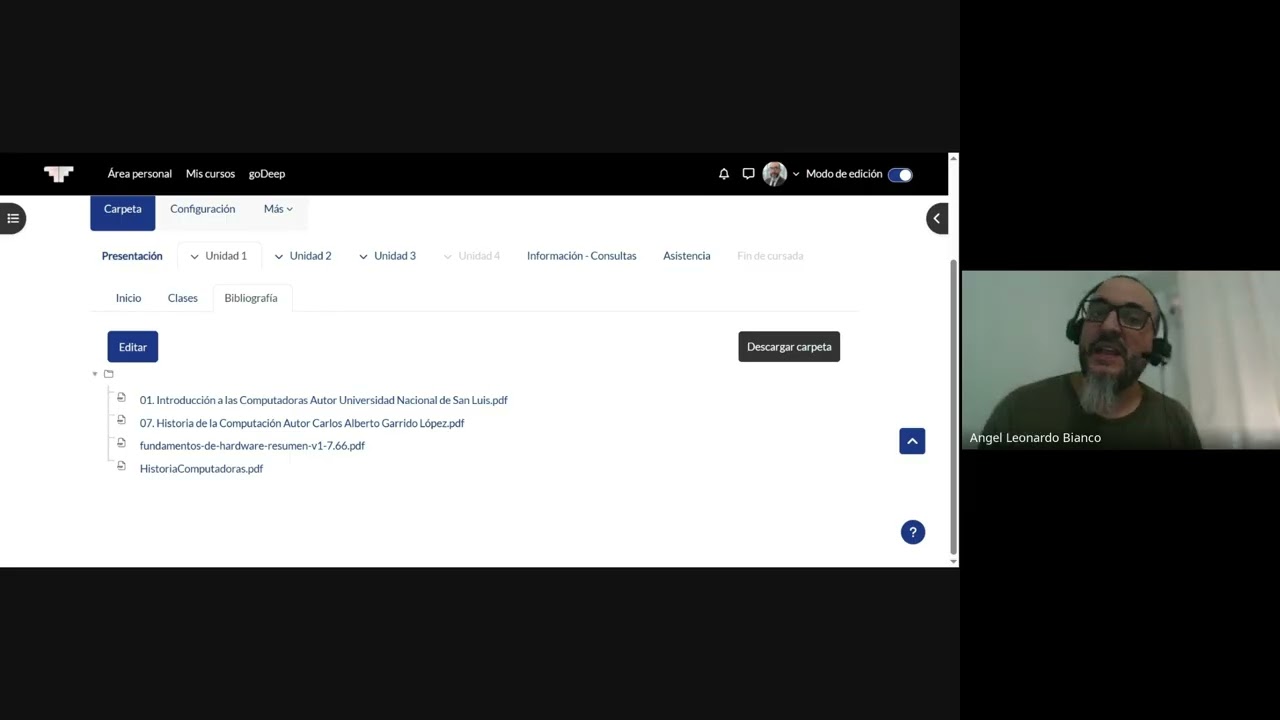Open the course index drawer icon
The width and height of the screenshot is (1280, 720).
(x=13, y=218)
